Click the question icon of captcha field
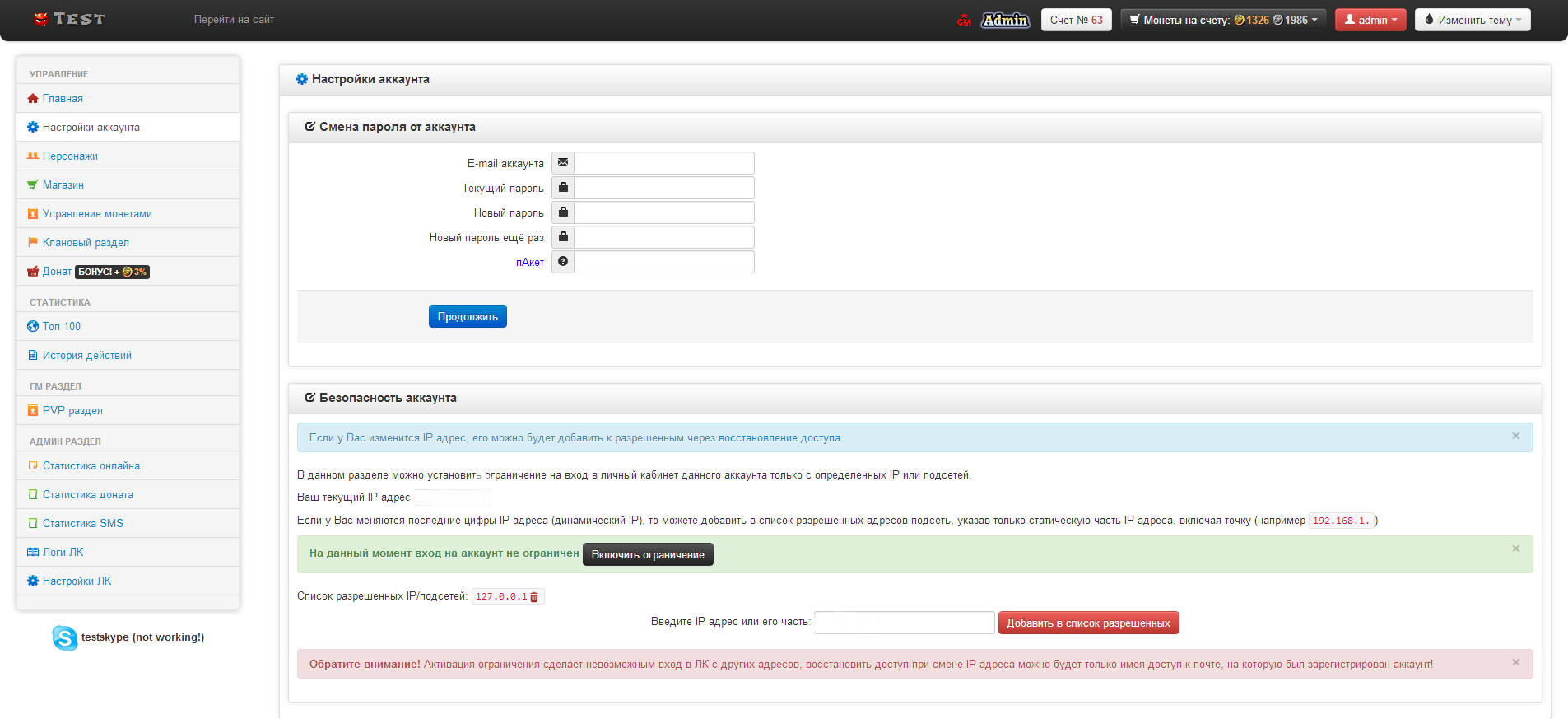Viewport: 1568px width, 719px height. [563, 262]
